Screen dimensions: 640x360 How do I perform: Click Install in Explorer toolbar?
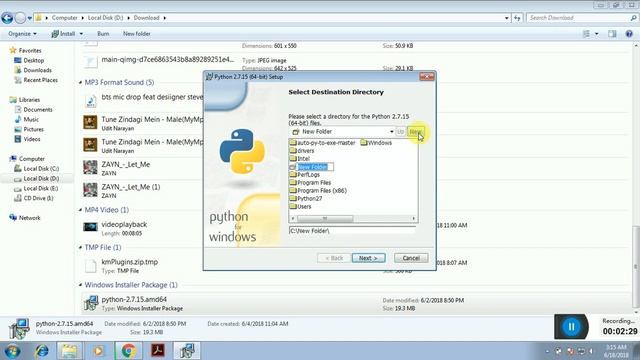point(63,34)
